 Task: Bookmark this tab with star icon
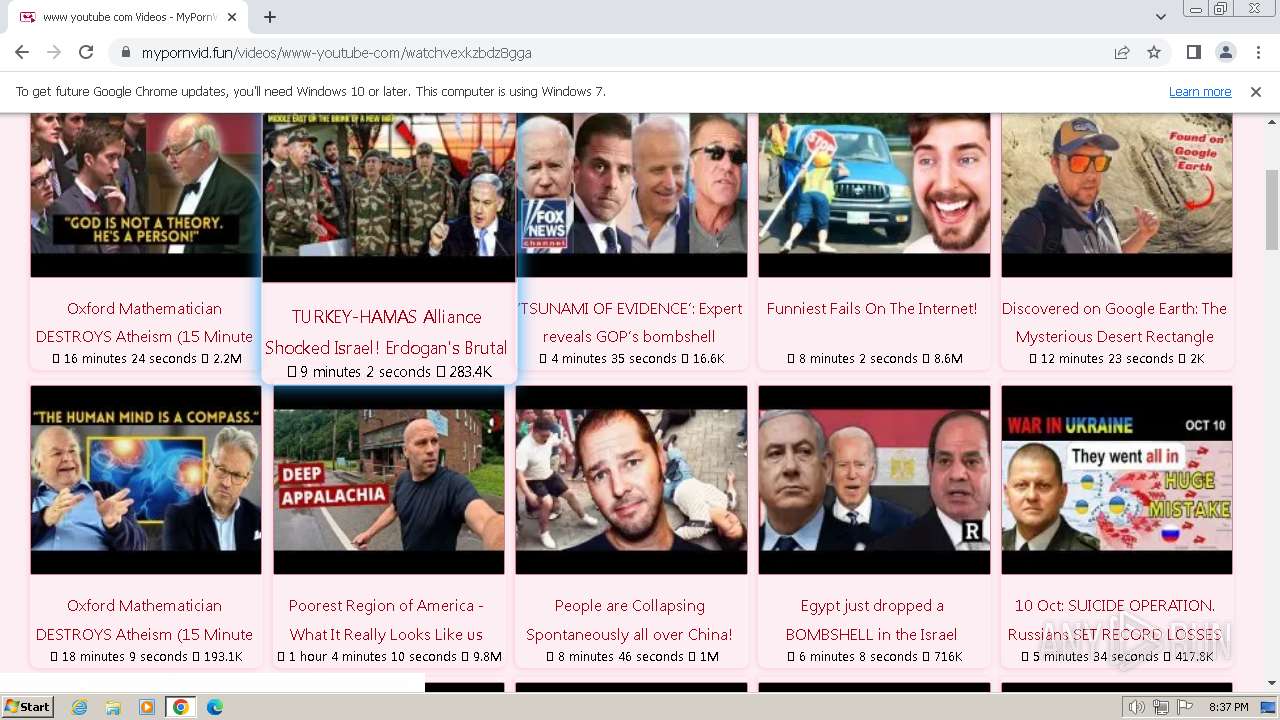coord(1154,52)
